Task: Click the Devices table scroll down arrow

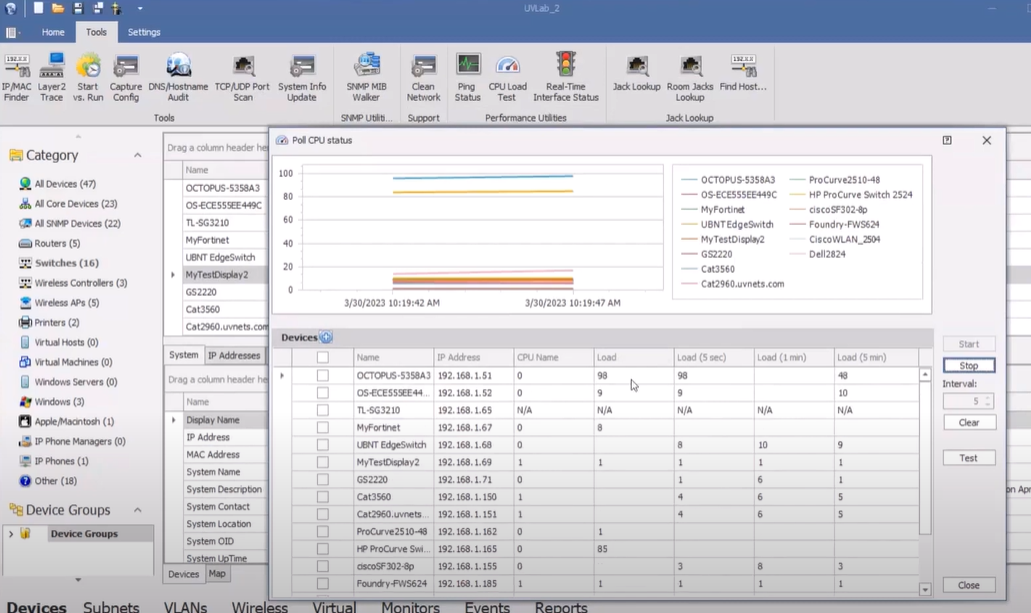Action: (x=925, y=589)
